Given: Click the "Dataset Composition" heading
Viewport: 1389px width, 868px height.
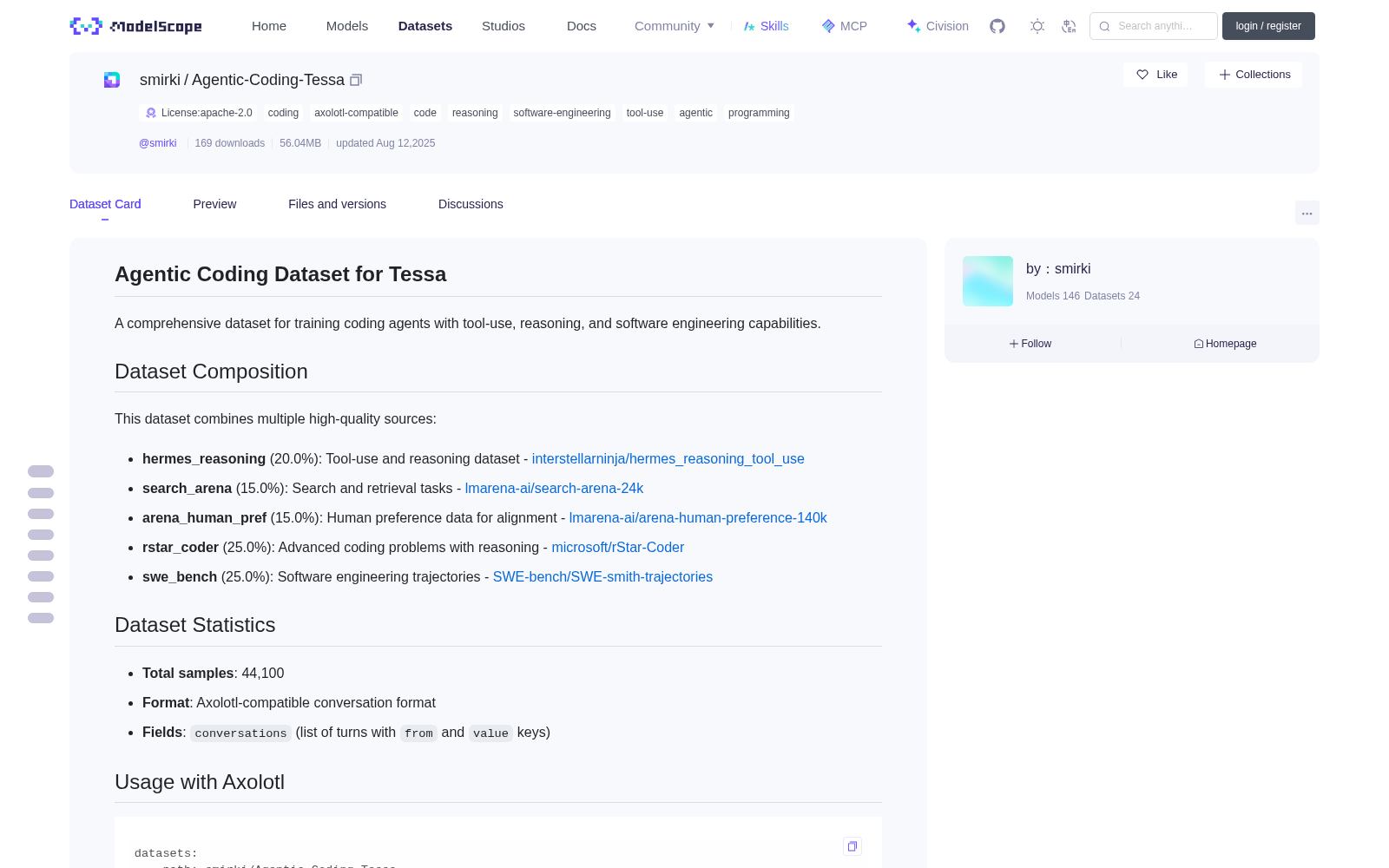Looking at the screenshot, I should [211, 372].
